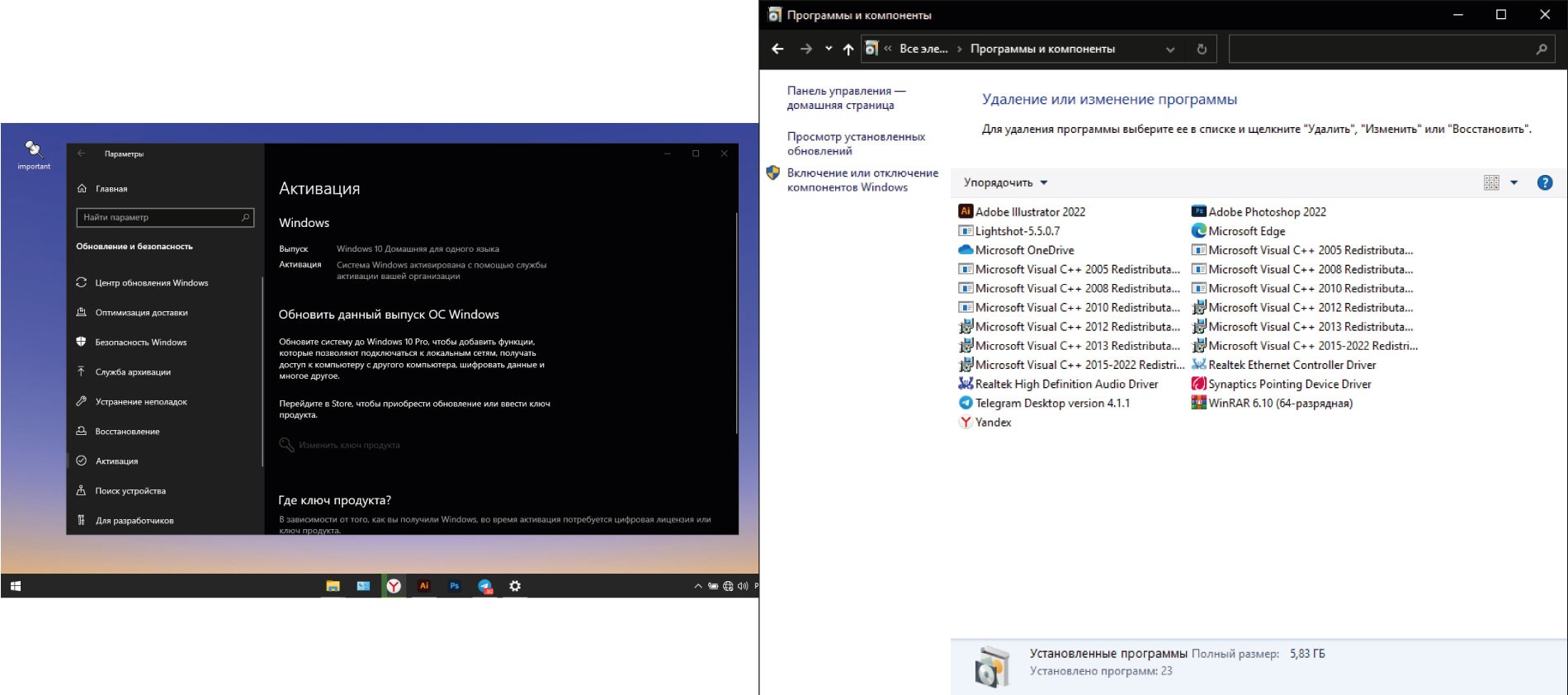Select Yandex in the program list
Viewport: 1568px width, 695px height.
click(985, 422)
